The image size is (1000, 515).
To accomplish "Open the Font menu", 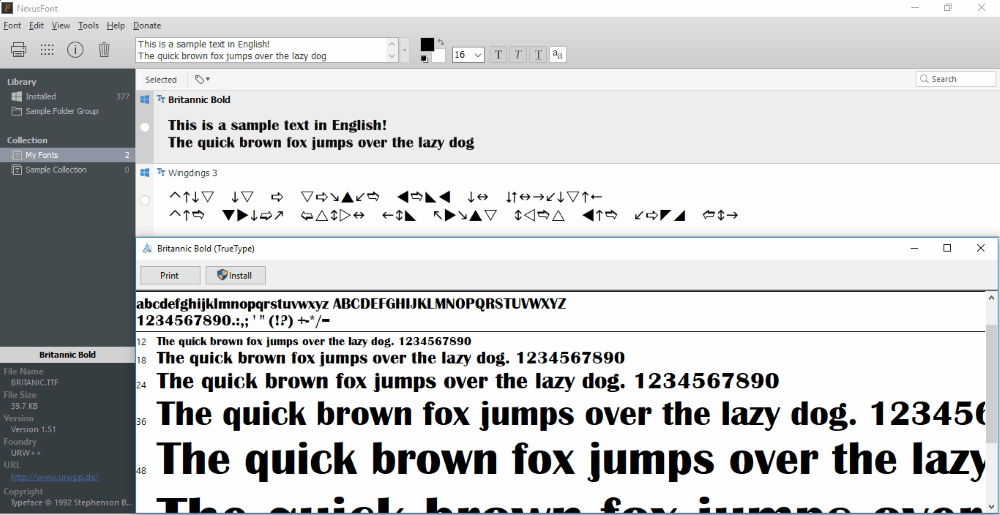I will click(x=12, y=25).
